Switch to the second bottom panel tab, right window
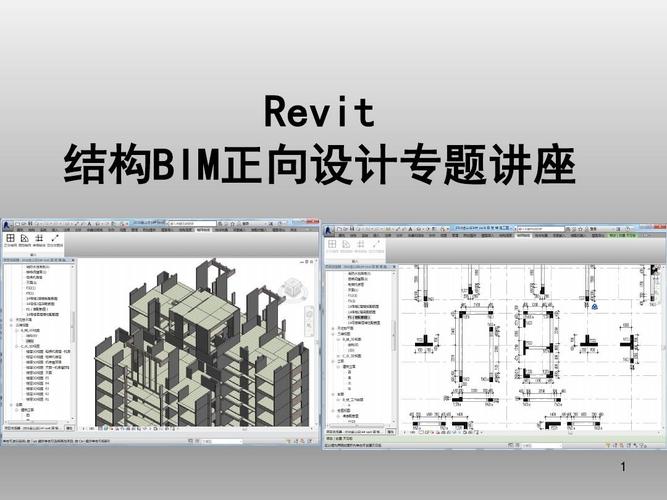This screenshot has width=667, height=500. [391, 431]
